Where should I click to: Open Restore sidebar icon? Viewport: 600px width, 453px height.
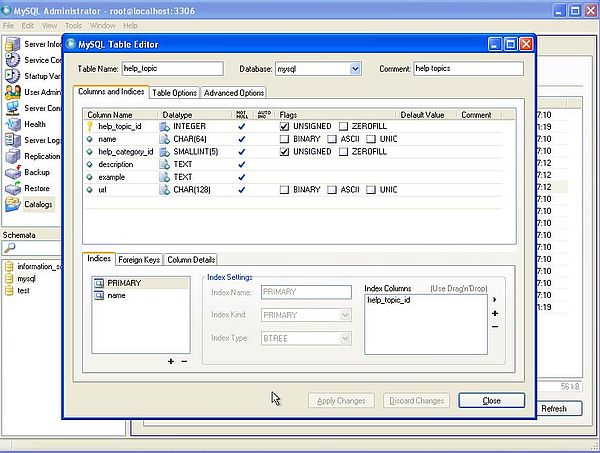[12, 188]
